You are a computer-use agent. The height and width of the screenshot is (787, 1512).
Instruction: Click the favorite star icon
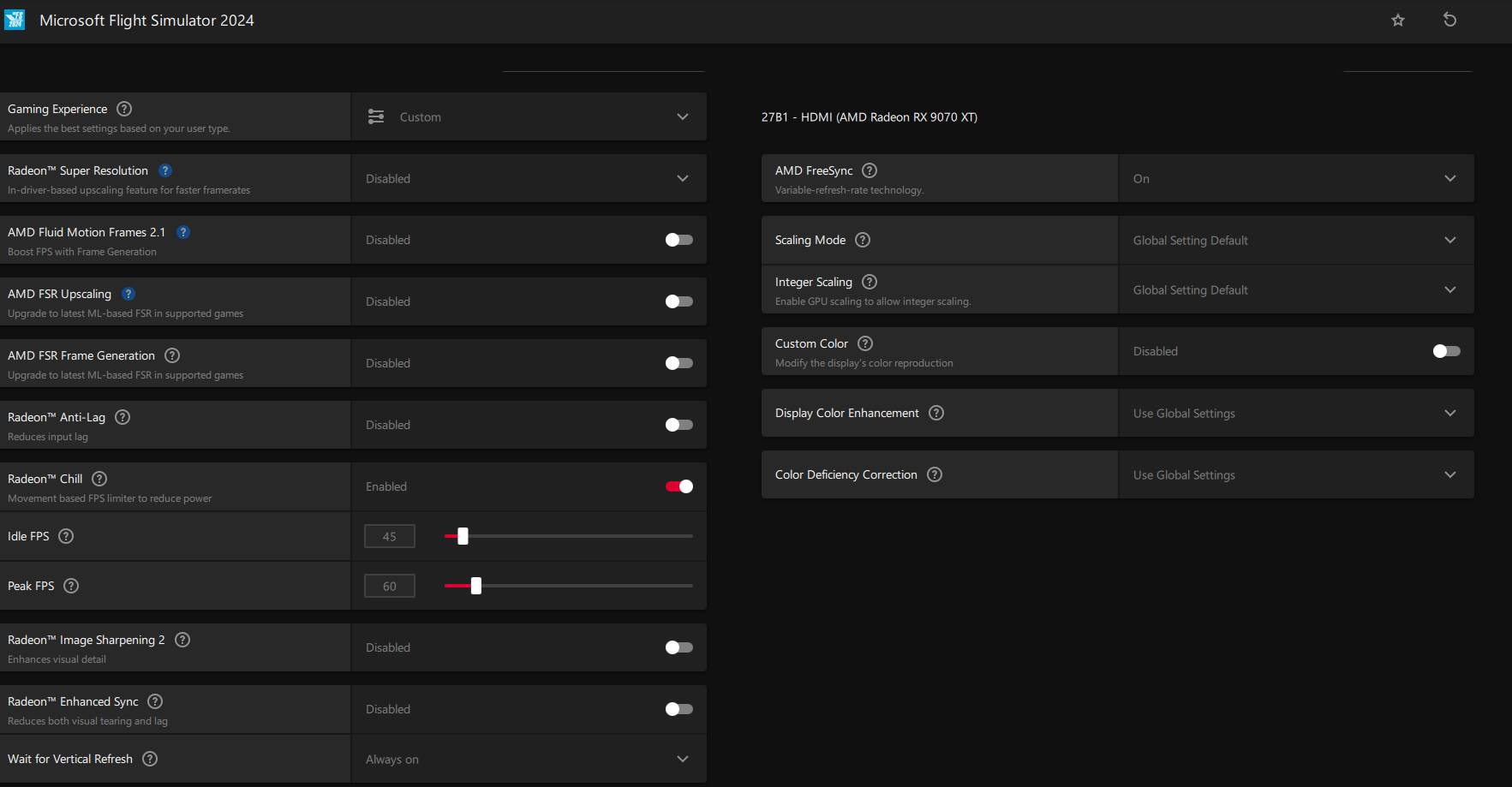click(x=1398, y=20)
